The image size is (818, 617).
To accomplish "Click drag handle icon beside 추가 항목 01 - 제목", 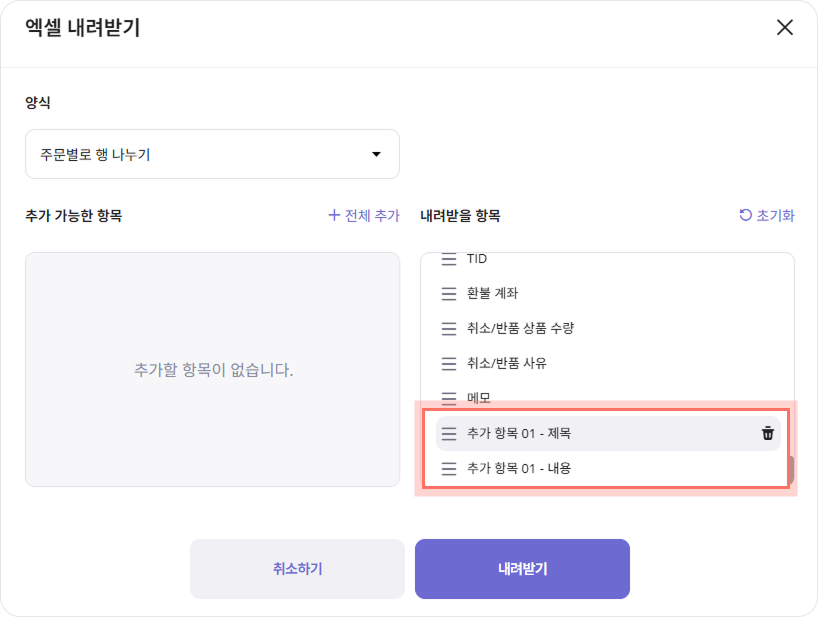I will [449, 433].
